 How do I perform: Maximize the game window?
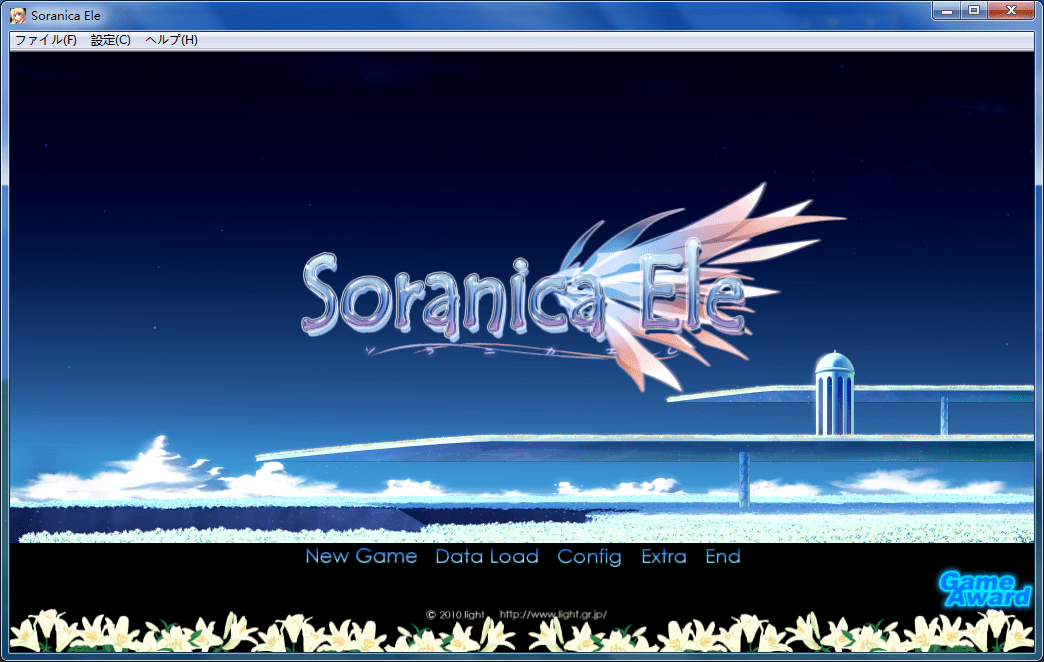974,10
